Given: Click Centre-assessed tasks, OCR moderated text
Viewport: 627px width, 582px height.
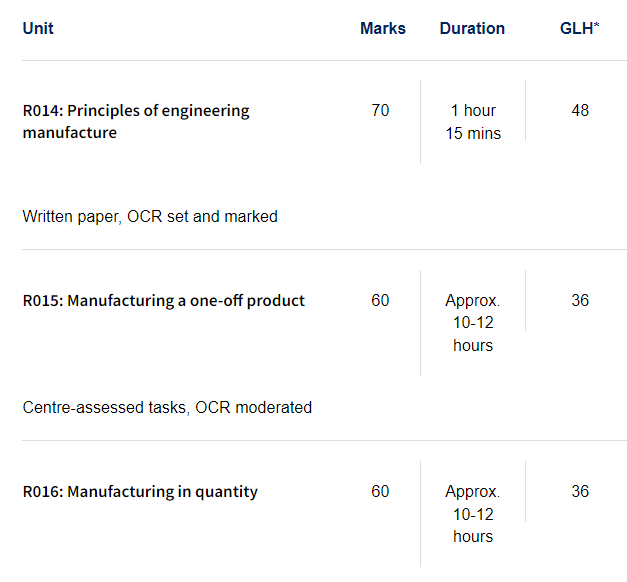Looking at the screenshot, I should [x=167, y=408].
